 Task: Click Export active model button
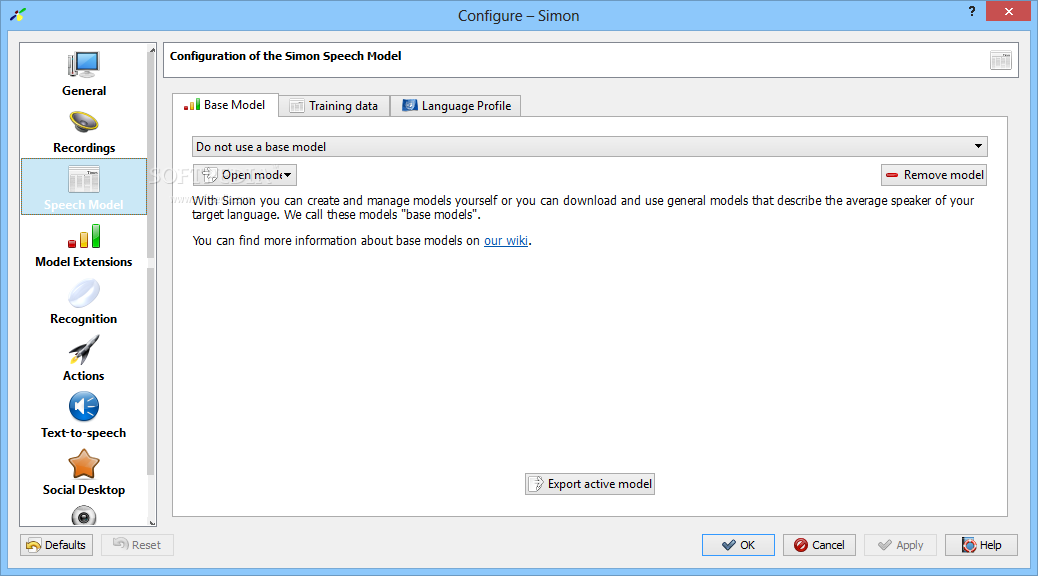(590, 484)
